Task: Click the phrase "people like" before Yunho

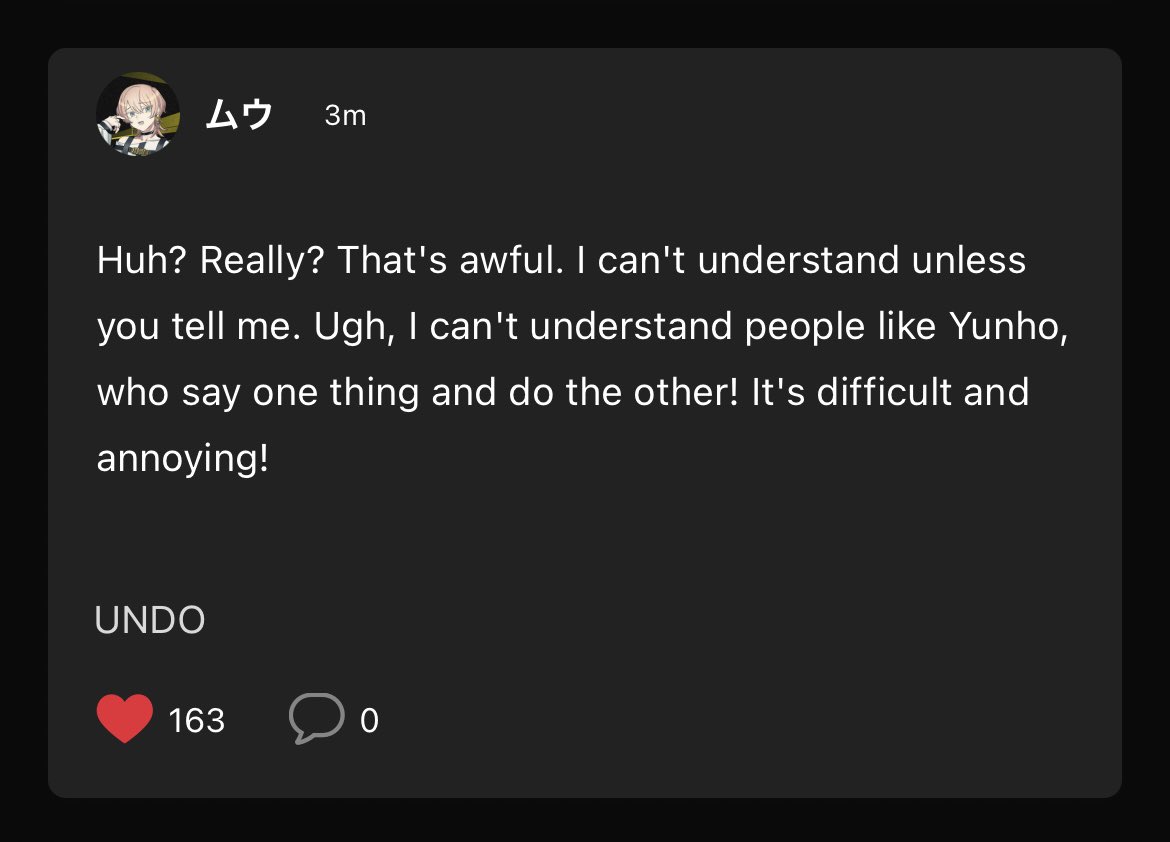Action: (x=840, y=327)
